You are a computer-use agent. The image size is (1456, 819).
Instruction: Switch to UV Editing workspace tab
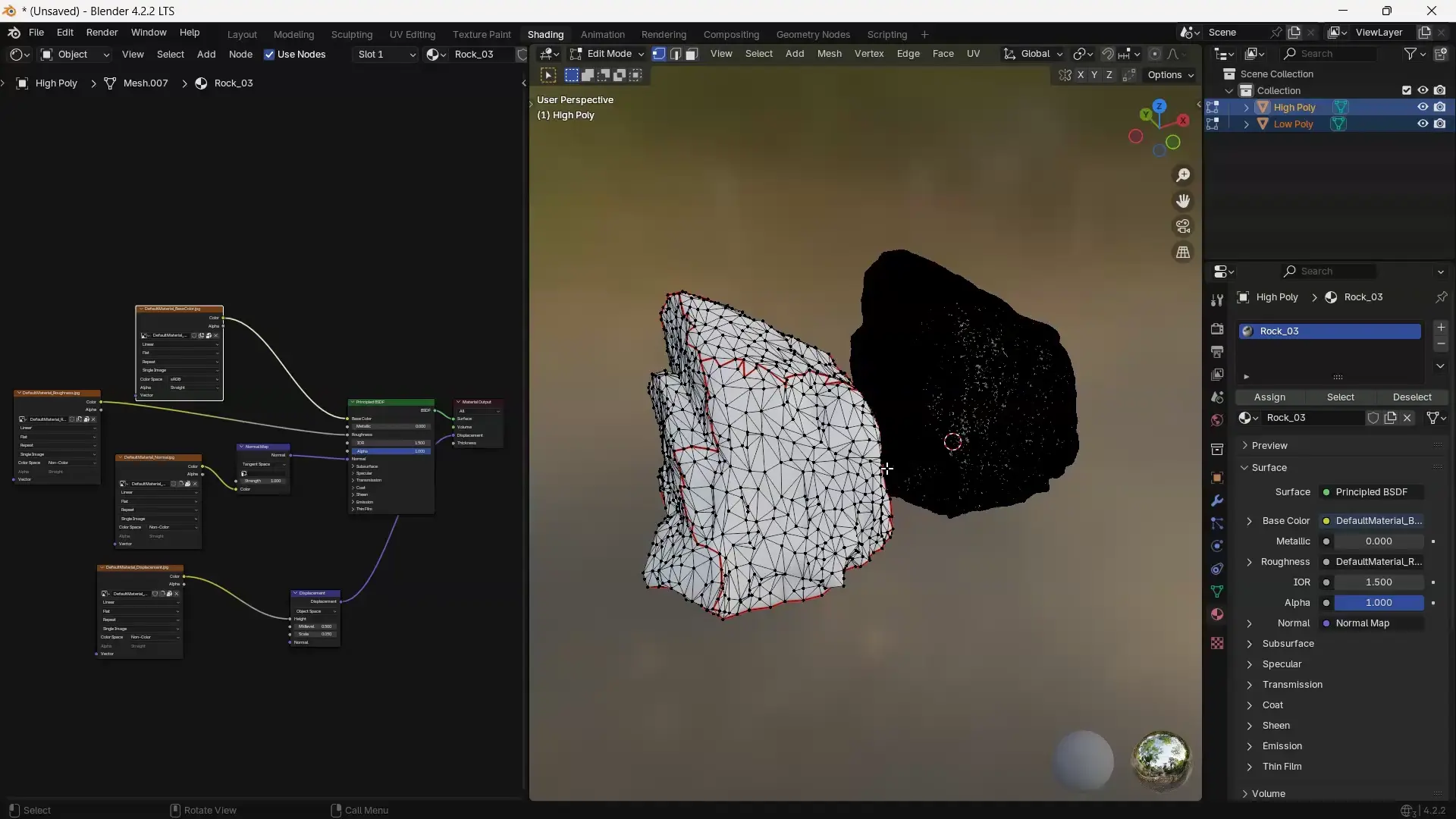(x=413, y=35)
